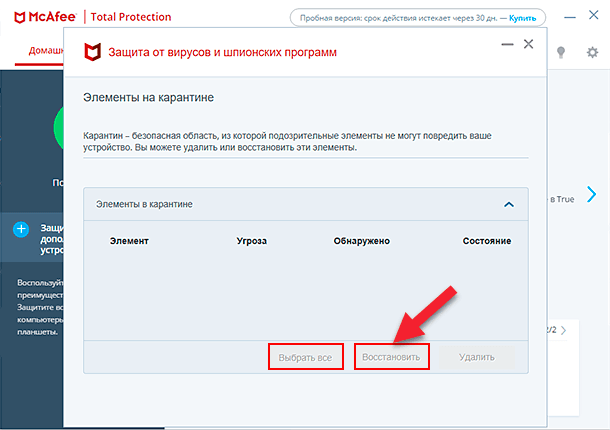Click the Восстановить button
Screen dimensions: 610x430
(391, 356)
